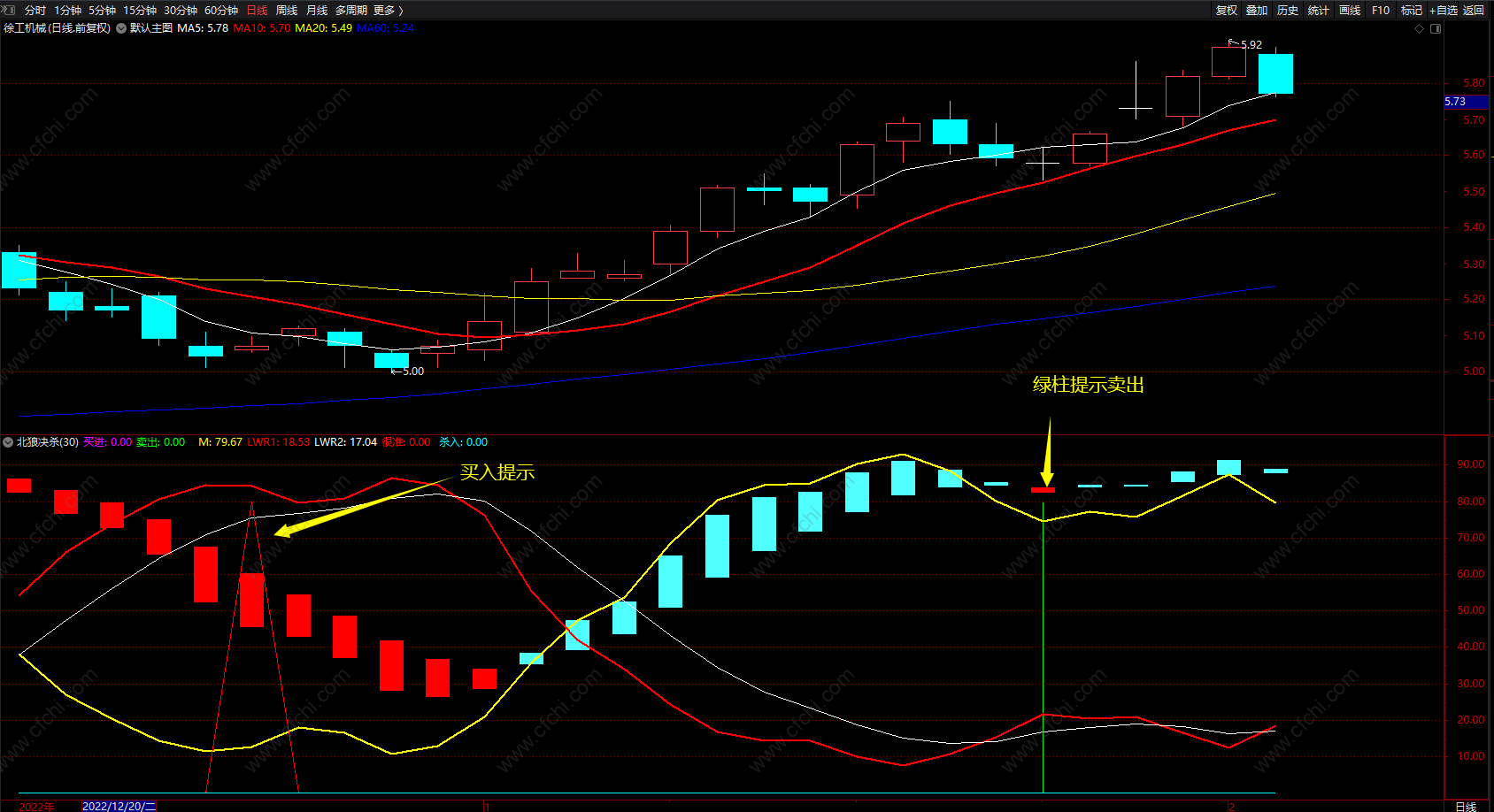Click the 标记 mark button
The width and height of the screenshot is (1494, 812).
[x=1412, y=11]
